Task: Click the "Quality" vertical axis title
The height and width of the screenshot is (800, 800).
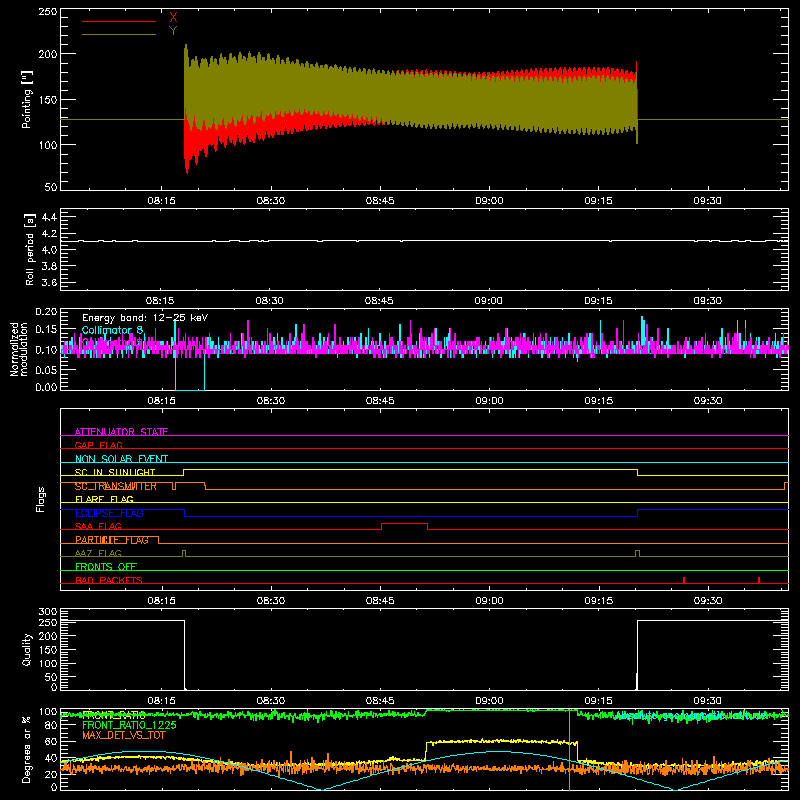Action: [27, 650]
